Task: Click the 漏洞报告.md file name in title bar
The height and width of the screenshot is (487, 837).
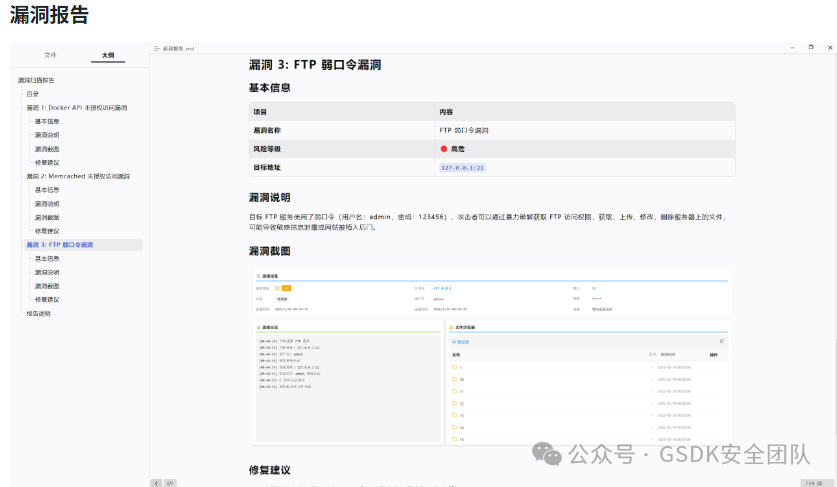Action: [x=178, y=49]
